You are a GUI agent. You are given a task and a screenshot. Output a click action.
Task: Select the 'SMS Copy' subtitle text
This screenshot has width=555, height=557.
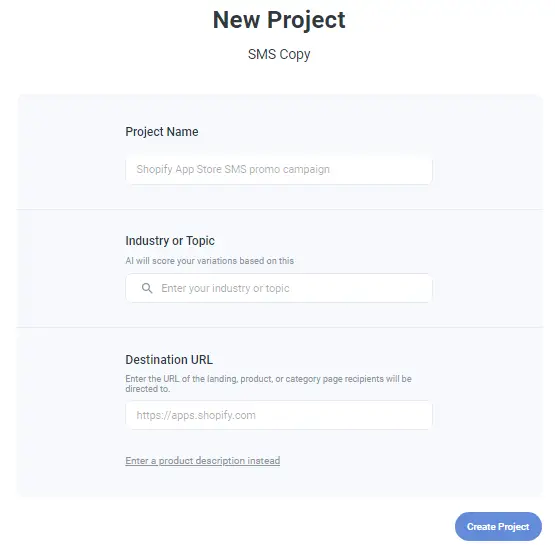point(279,54)
